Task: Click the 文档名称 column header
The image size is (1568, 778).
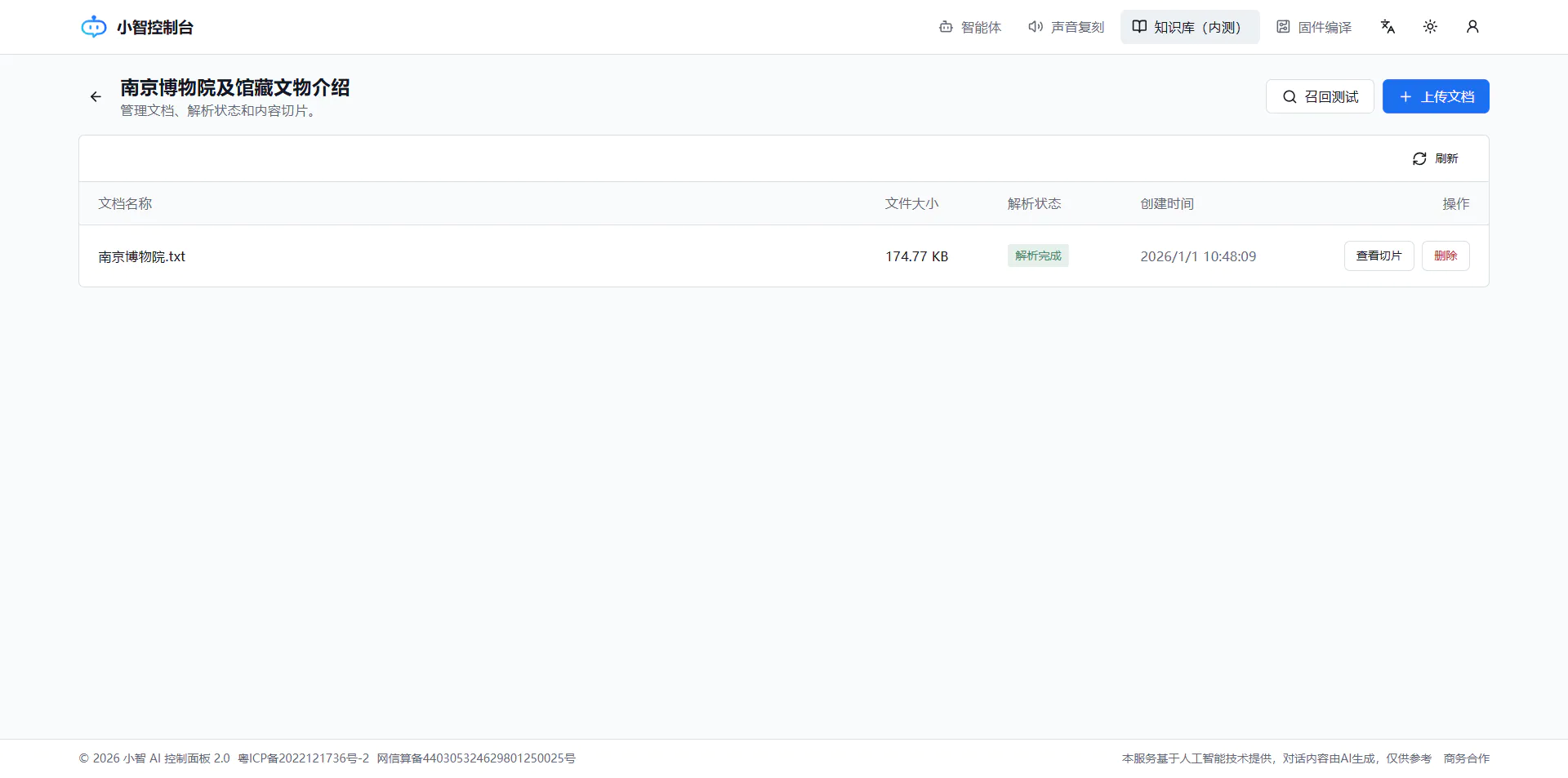Action: tap(125, 203)
